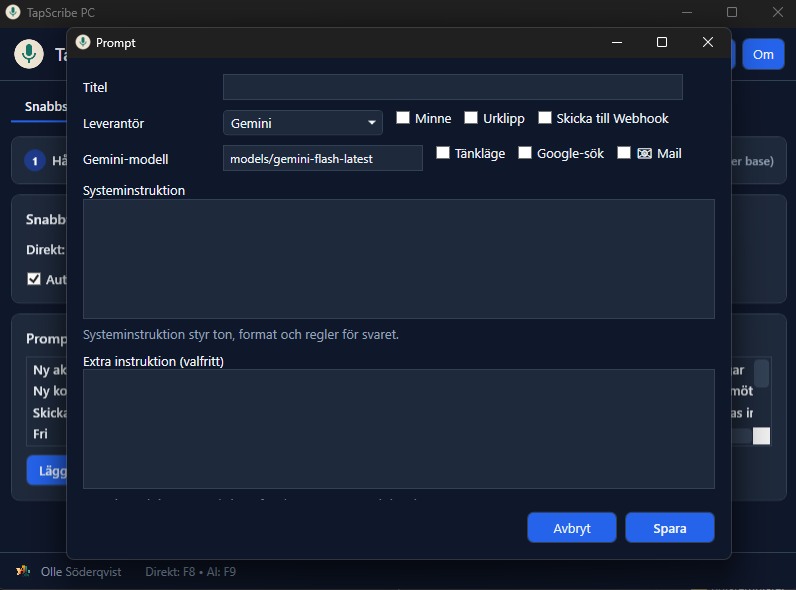Image resolution: width=796 pixels, height=590 pixels.
Task: Click 'Direkt: F8 • AI: F9' status text
Action: click(190, 572)
